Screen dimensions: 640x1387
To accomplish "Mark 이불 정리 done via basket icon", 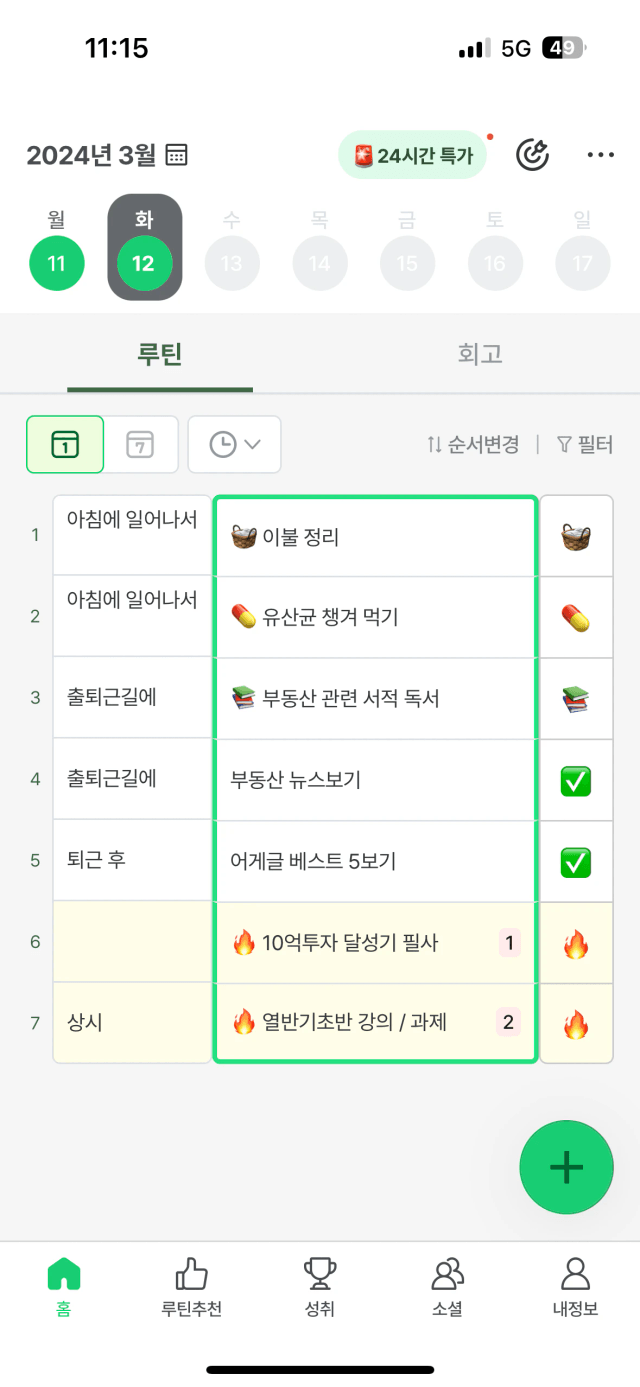I will click(576, 537).
